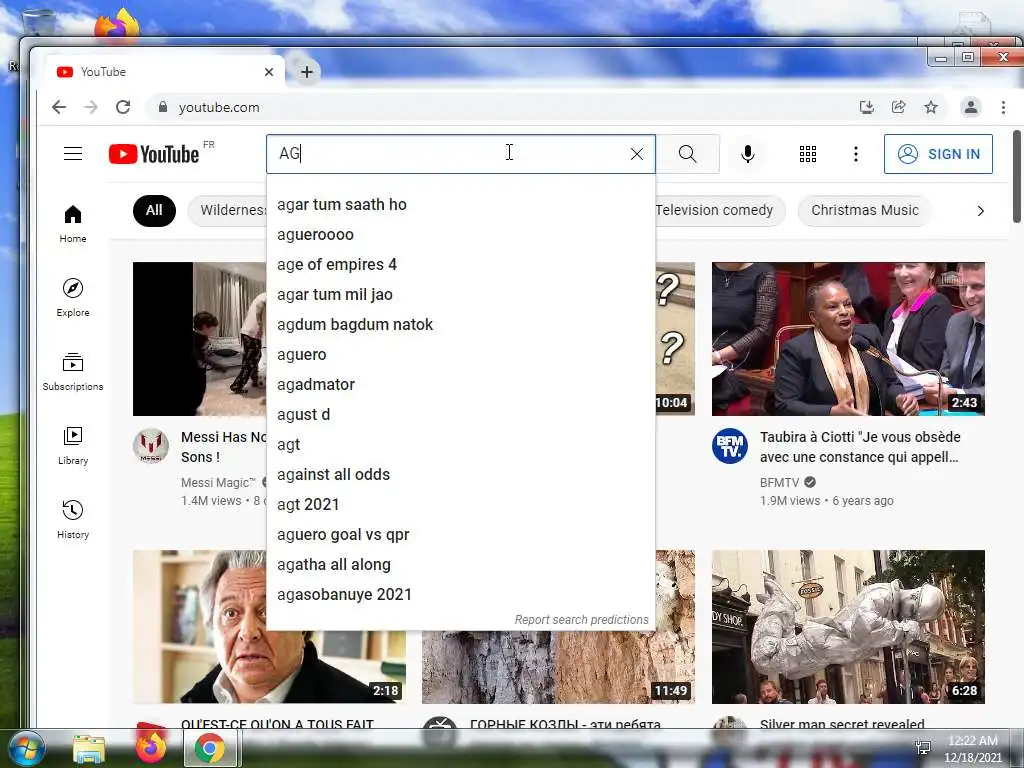Viewport: 1024px width, 768px height.
Task: Open a new browser tab
Action: 306,72
